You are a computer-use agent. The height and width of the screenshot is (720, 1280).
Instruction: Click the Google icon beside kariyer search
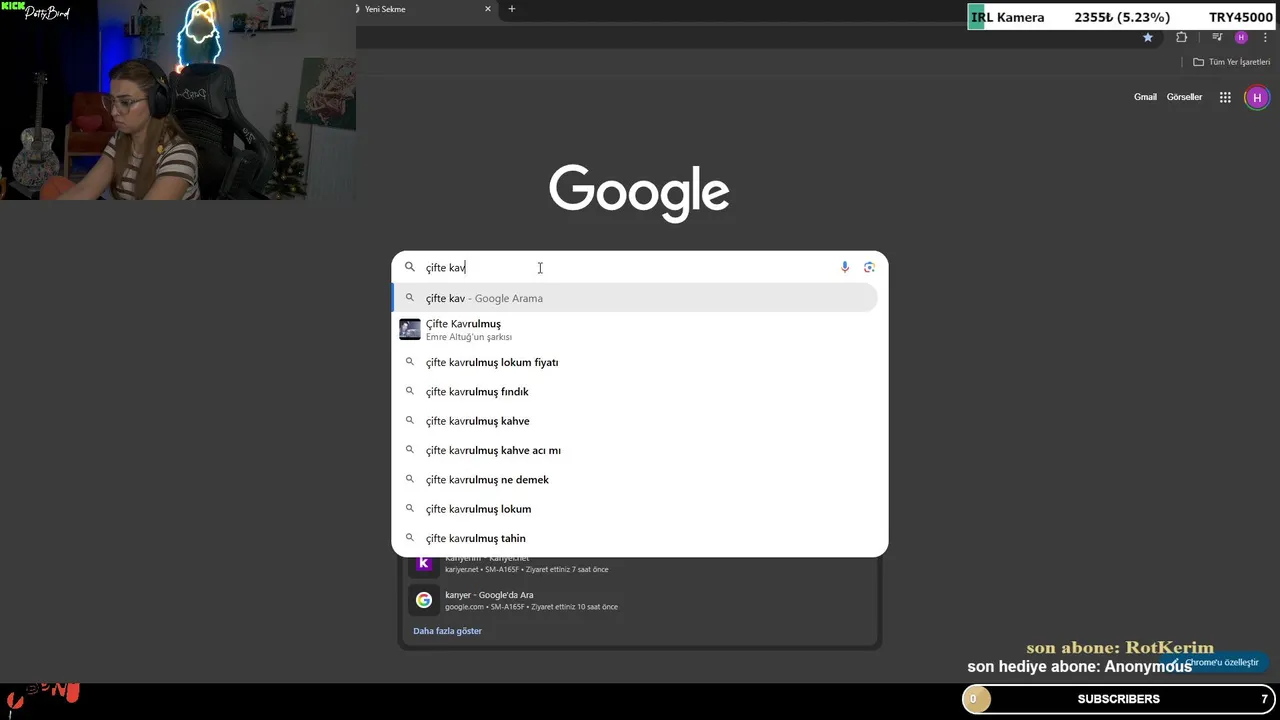pyautogui.click(x=424, y=600)
